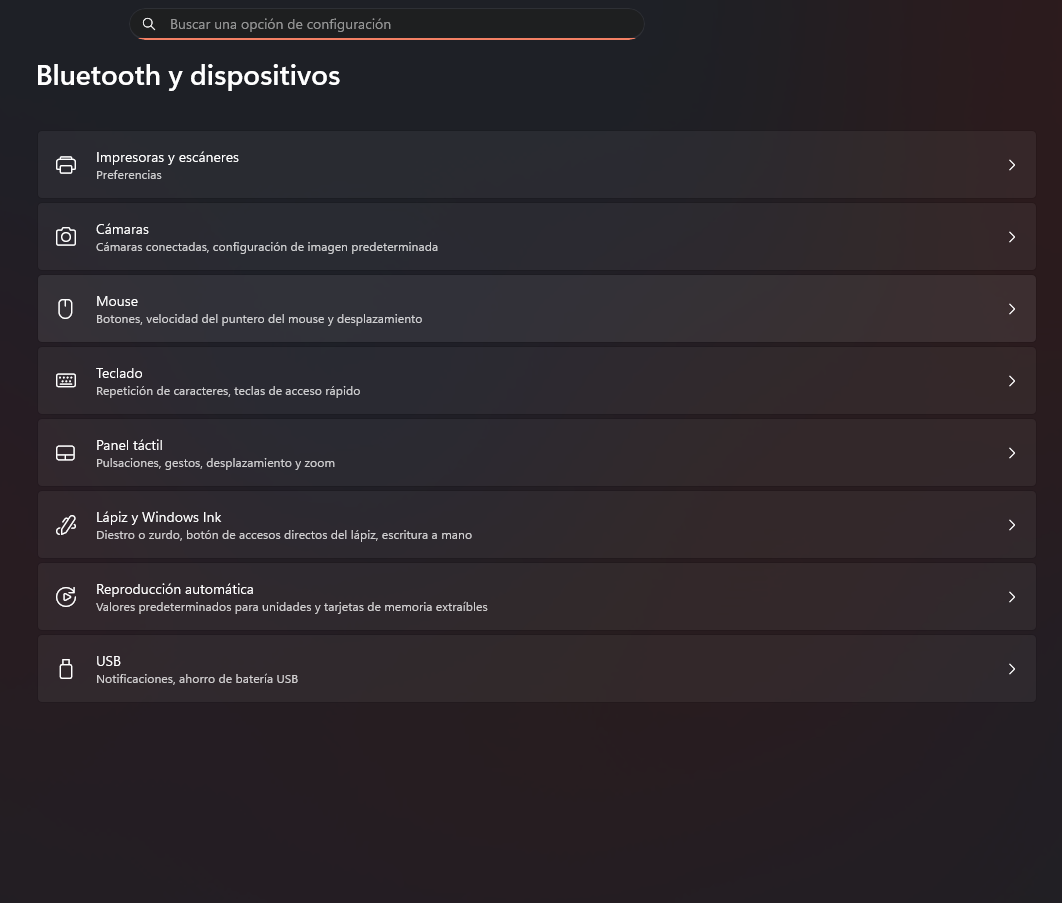The width and height of the screenshot is (1062, 903).
Task: Click the keyboard icon next to Teclado
Action: [x=66, y=381]
